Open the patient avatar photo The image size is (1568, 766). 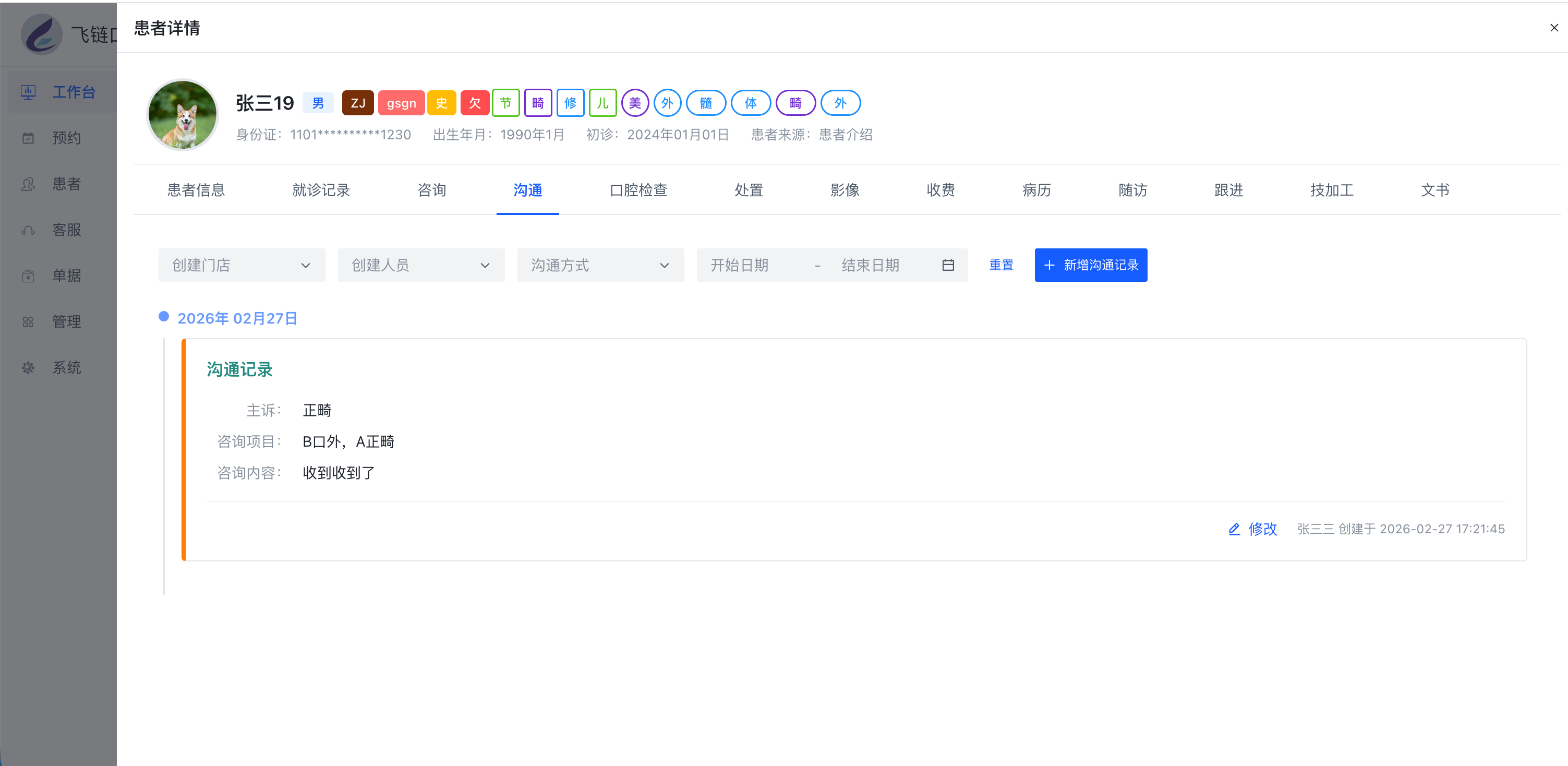(x=183, y=115)
